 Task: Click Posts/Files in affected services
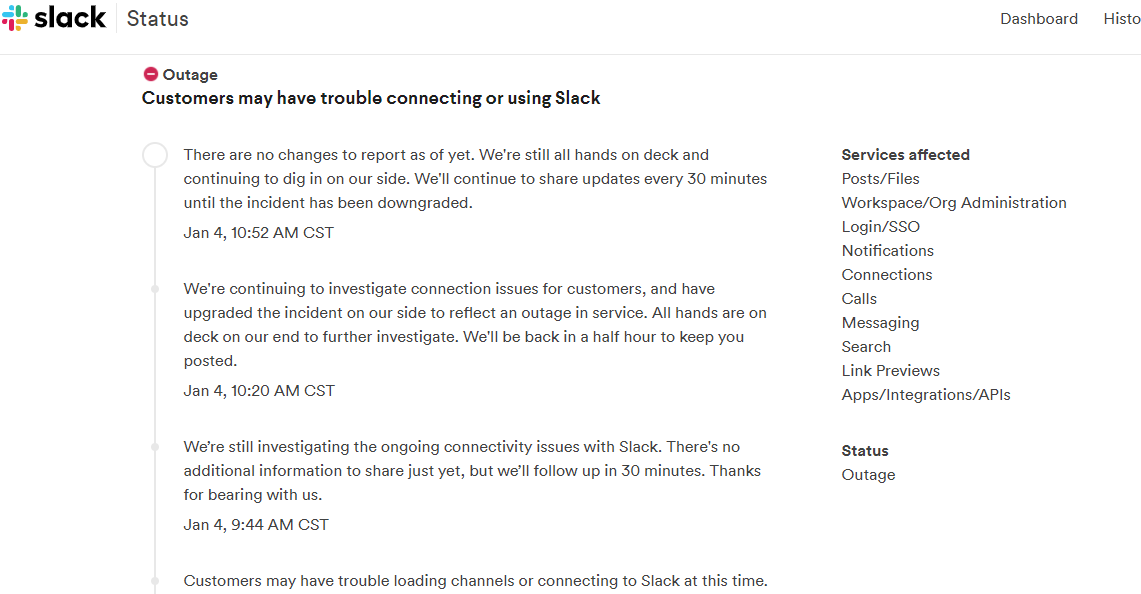coord(880,179)
